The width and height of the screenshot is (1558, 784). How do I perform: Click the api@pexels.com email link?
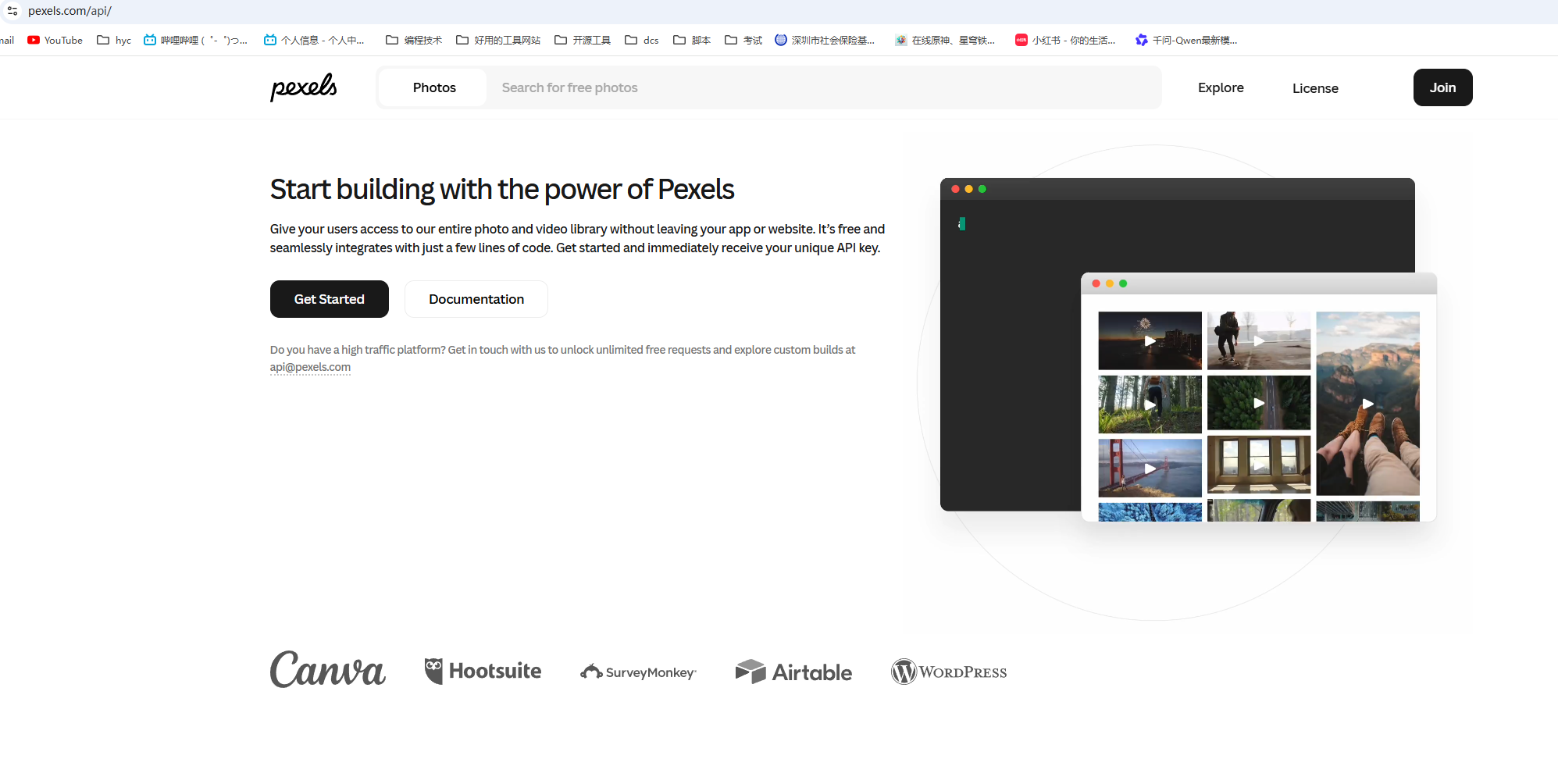point(310,367)
